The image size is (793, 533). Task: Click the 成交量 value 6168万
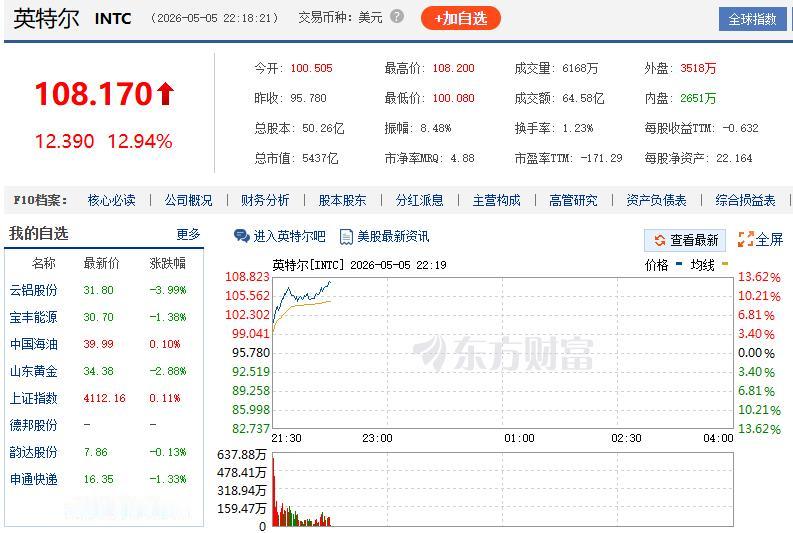(x=580, y=68)
